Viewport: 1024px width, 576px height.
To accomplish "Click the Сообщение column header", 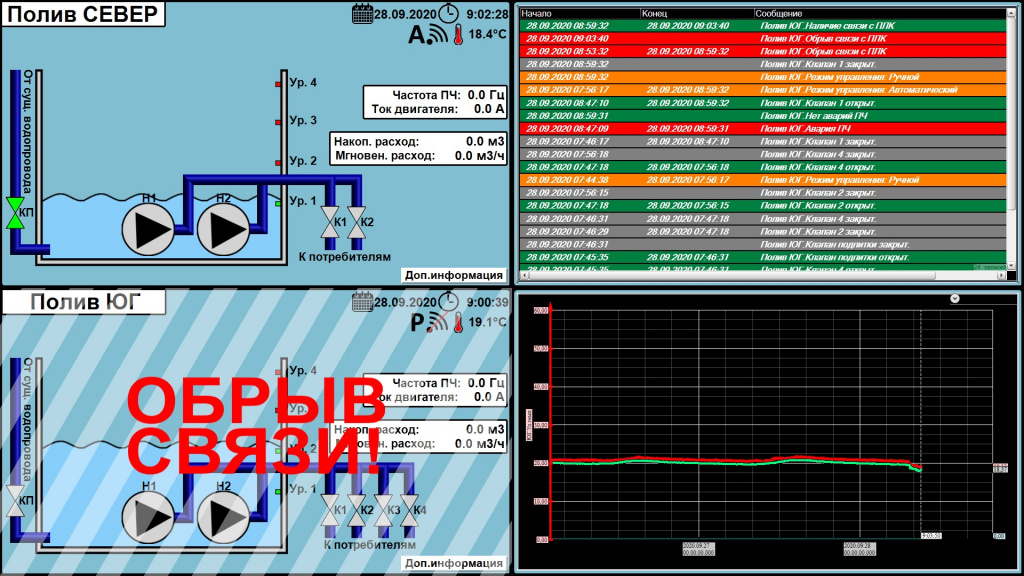I will [880, 13].
